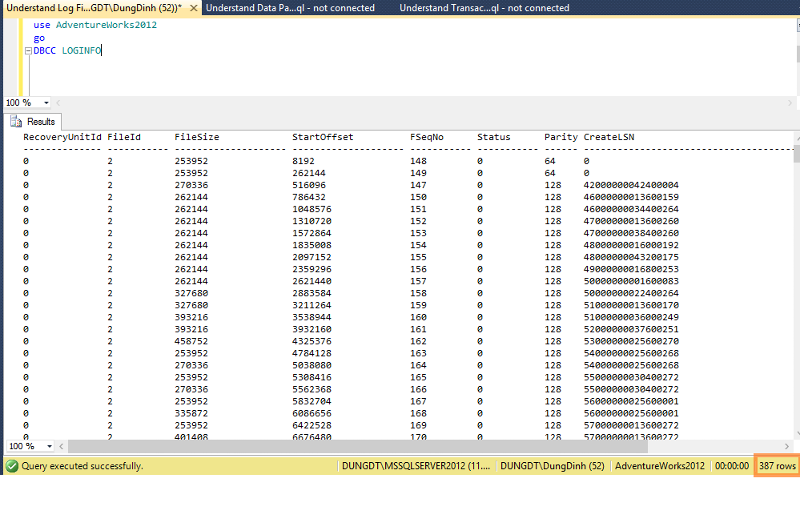Click DUNGDT\DungDinh (52) login status entry
800x514 pixels.
click(x=552, y=466)
